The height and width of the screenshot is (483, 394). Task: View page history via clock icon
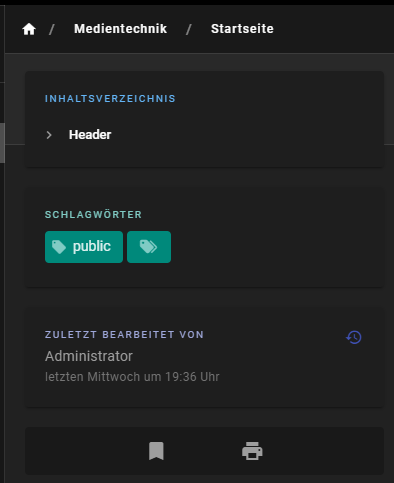354,337
